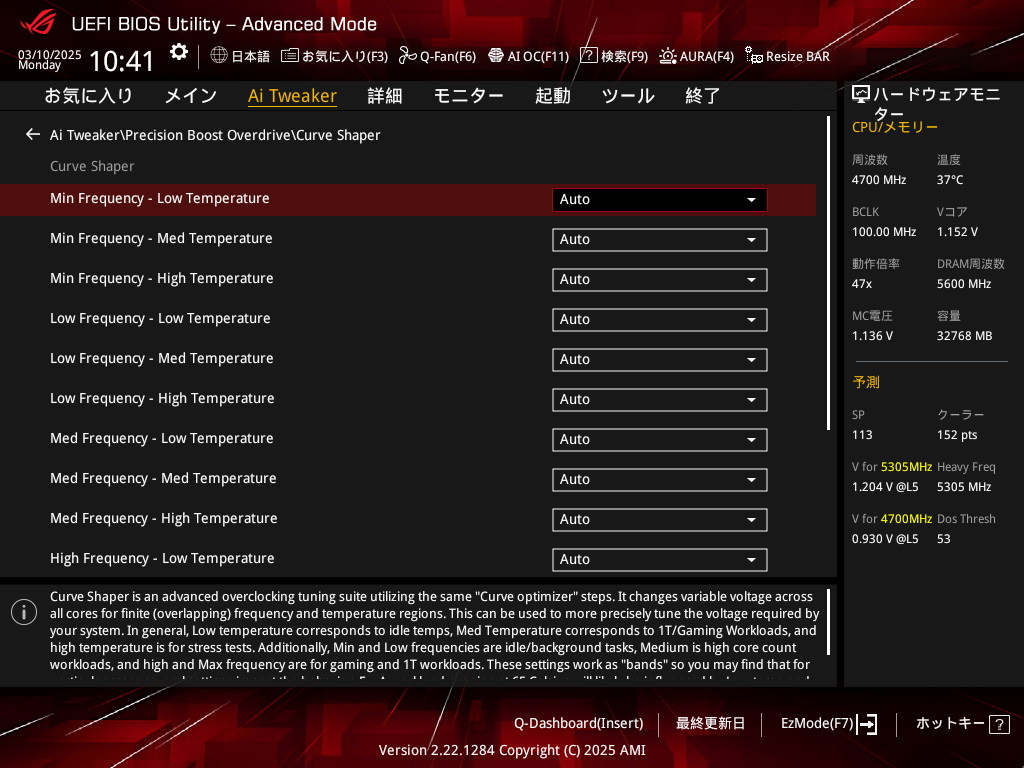This screenshot has height=768, width=1024.
Task: Click the description panel scrollbar
Action: point(829,622)
